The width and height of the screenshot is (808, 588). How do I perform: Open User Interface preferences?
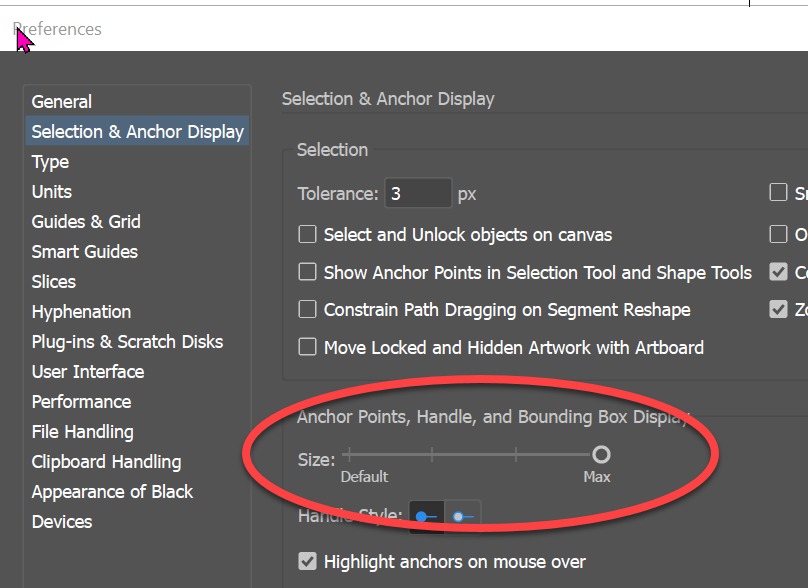click(86, 371)
